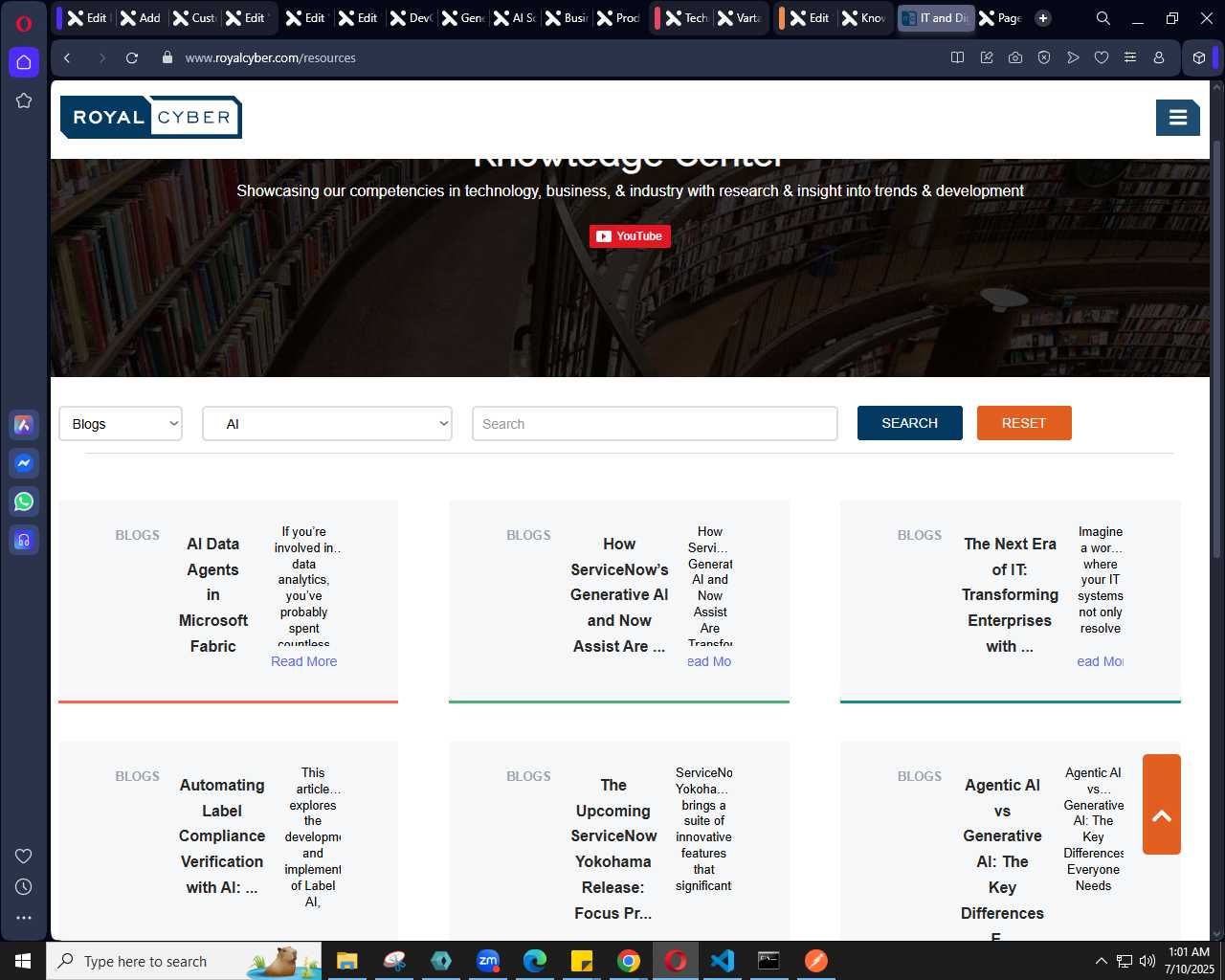This screenshot has width=1225, height=980.
Task: Switch to the 'IT and Dig' browser tab
Action: coord(935,18)
